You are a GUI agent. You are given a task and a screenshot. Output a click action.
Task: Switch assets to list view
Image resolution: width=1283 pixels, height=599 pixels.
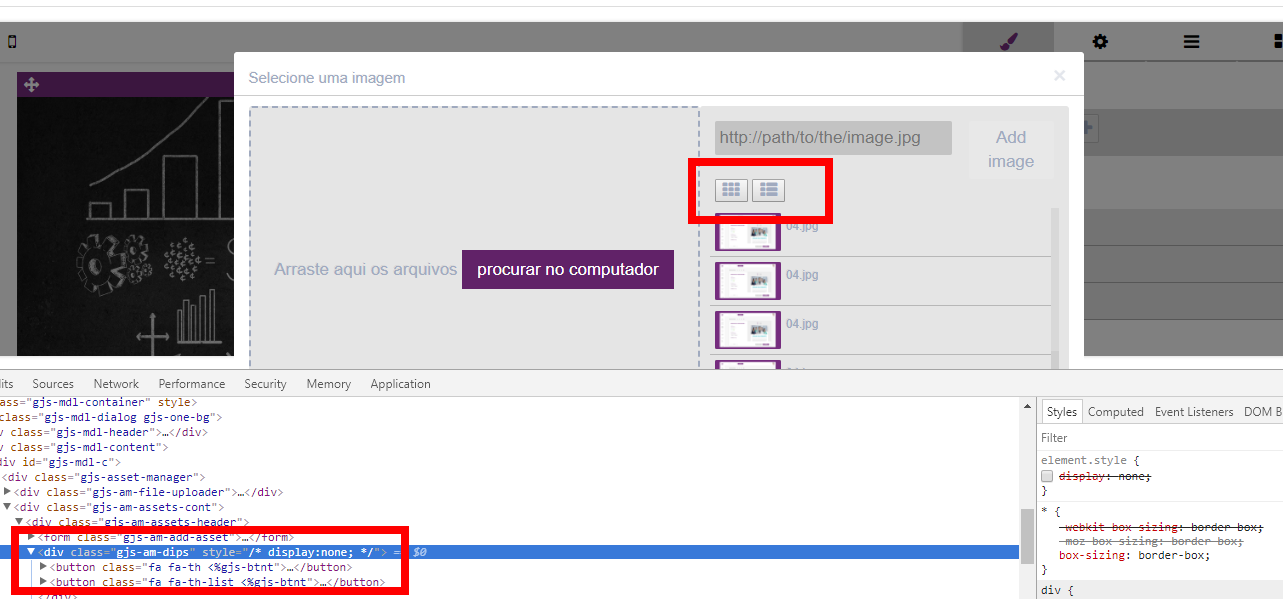768,189
